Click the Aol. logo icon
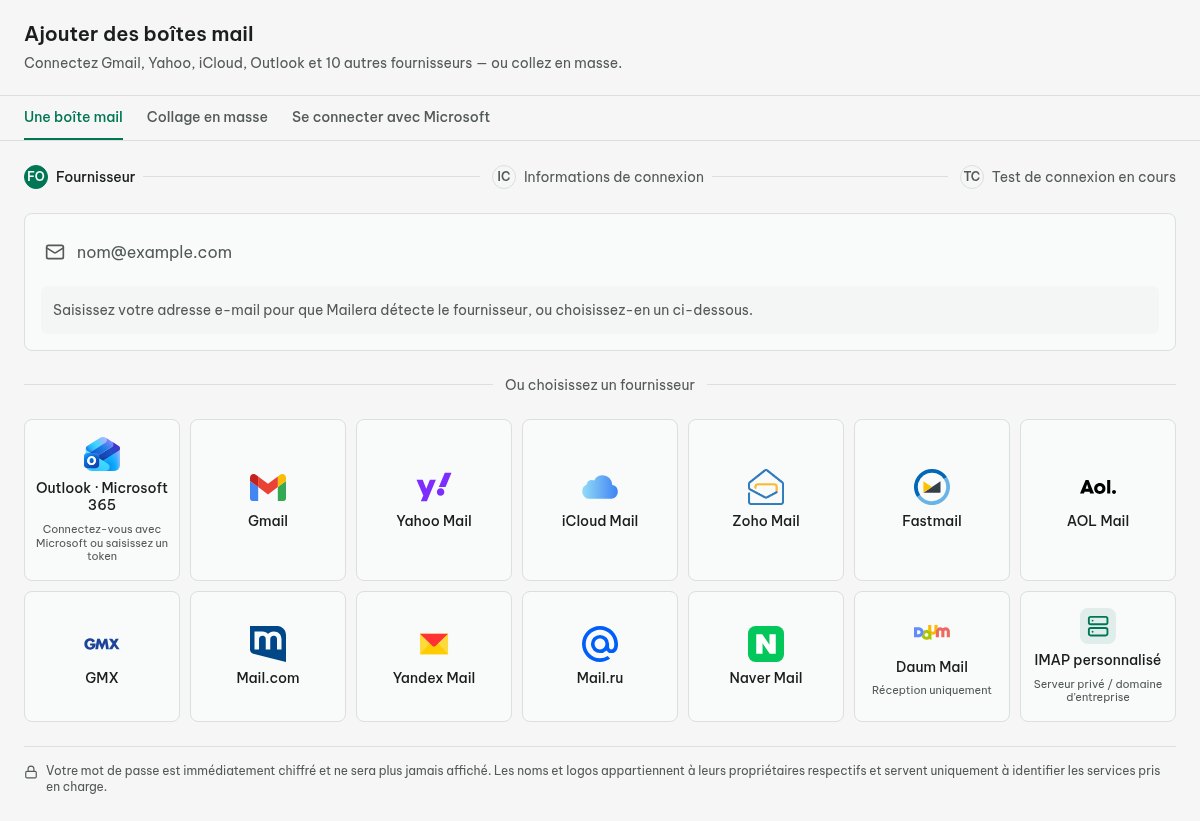The width and height of the screenshot is (1200, 821). click(1098, 488)
